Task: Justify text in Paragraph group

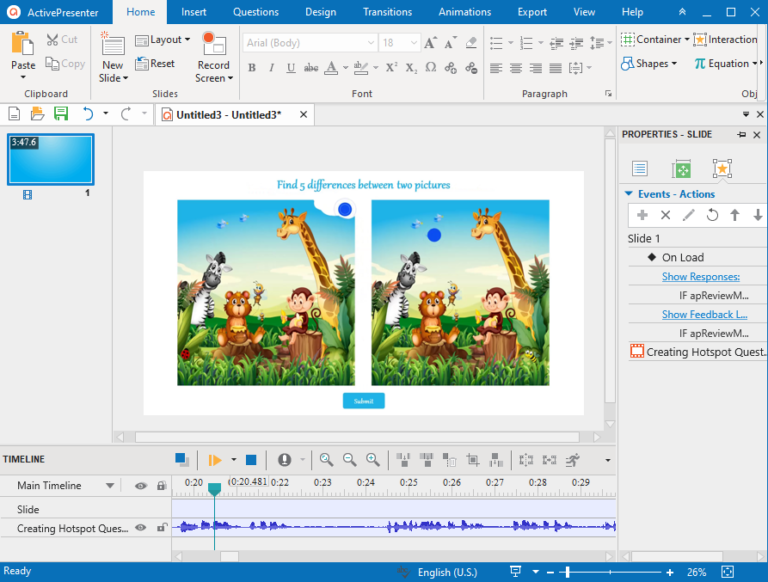Action: [x=555, y=68]
